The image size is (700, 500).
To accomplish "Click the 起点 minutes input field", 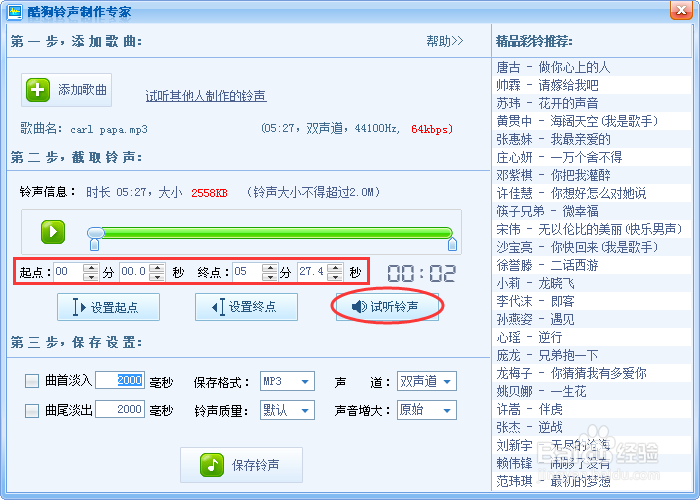I will 68,271.
